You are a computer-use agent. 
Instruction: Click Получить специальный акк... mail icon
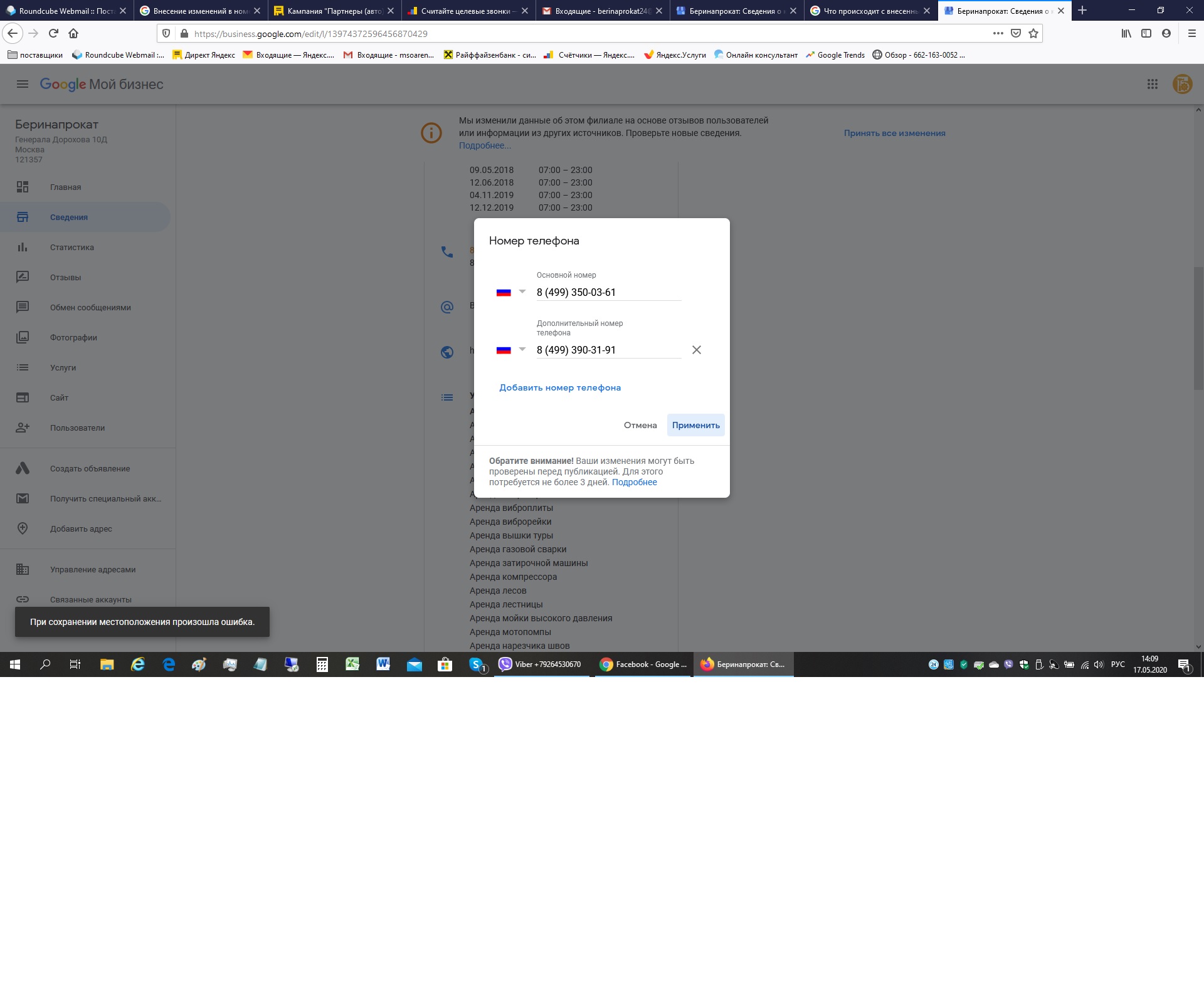click(x=23, y=498)
